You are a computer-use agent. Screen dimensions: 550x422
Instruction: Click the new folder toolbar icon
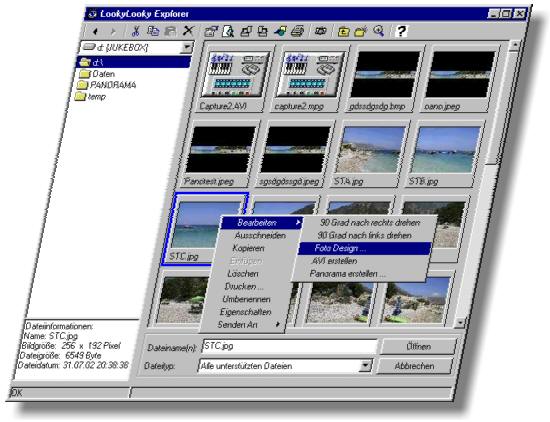[x=360, y=31]
